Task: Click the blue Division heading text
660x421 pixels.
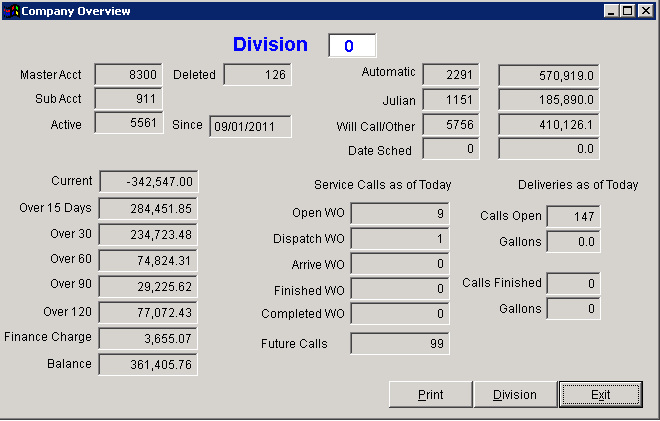Action: [x=270, y=45]
